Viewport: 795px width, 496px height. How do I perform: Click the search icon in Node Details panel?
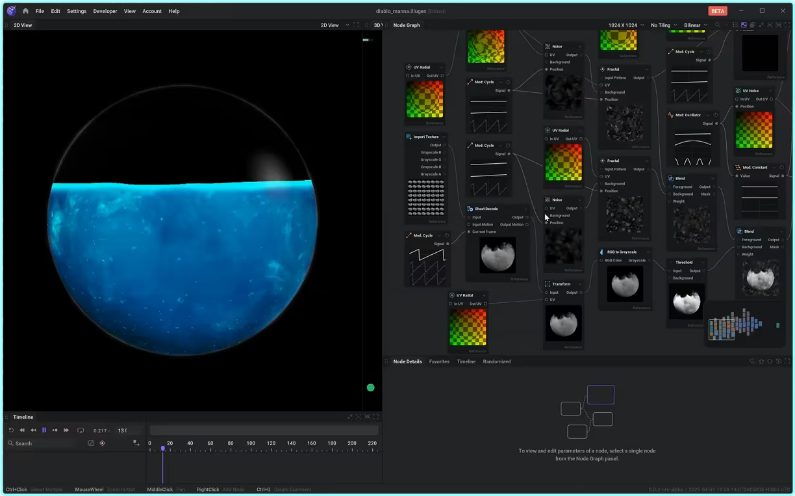pyautogui.click(x=752, y=362)
